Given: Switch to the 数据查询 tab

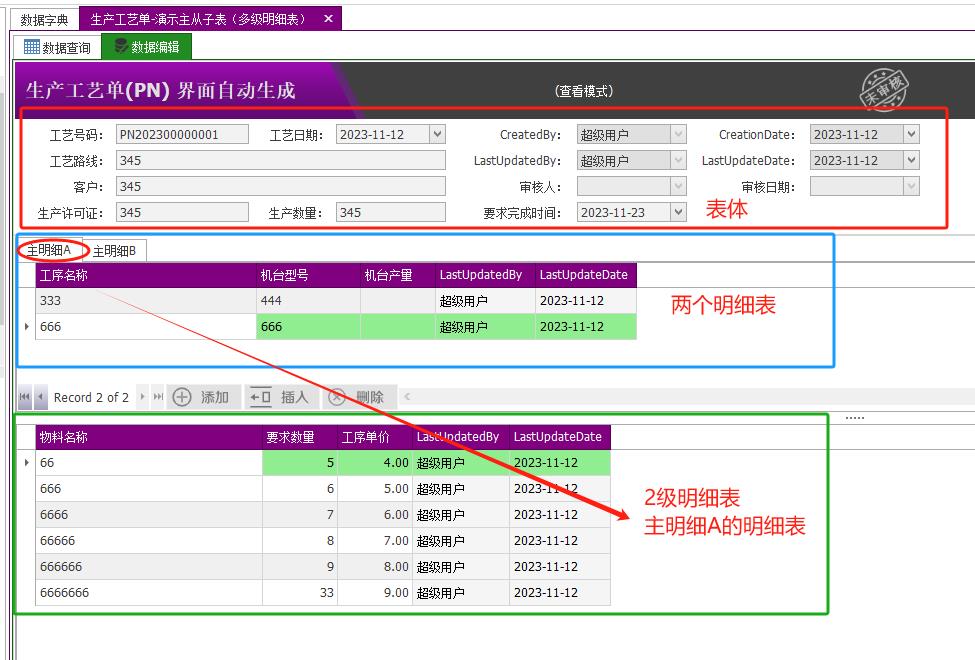Looking at the screenshot, I should [57, 47].
